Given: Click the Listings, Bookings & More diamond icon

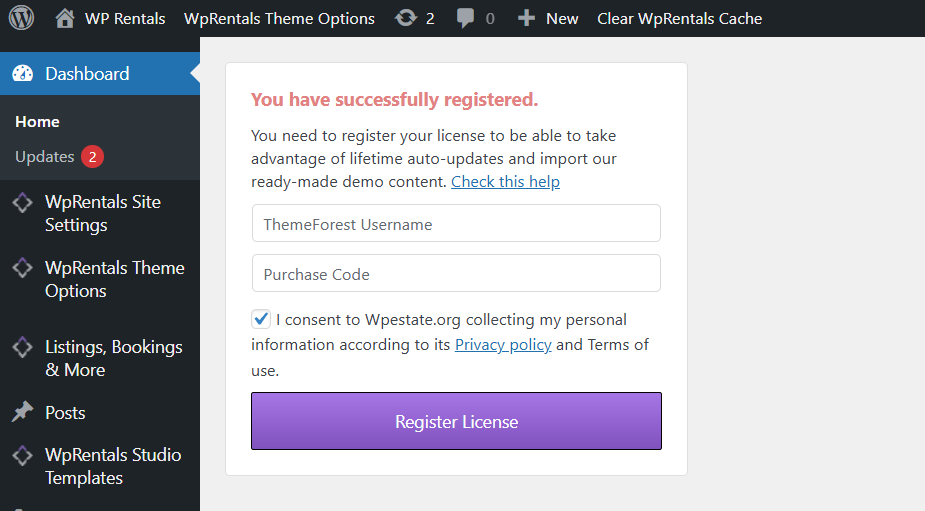Looking at the screenshot, I should tap(22, 348).
